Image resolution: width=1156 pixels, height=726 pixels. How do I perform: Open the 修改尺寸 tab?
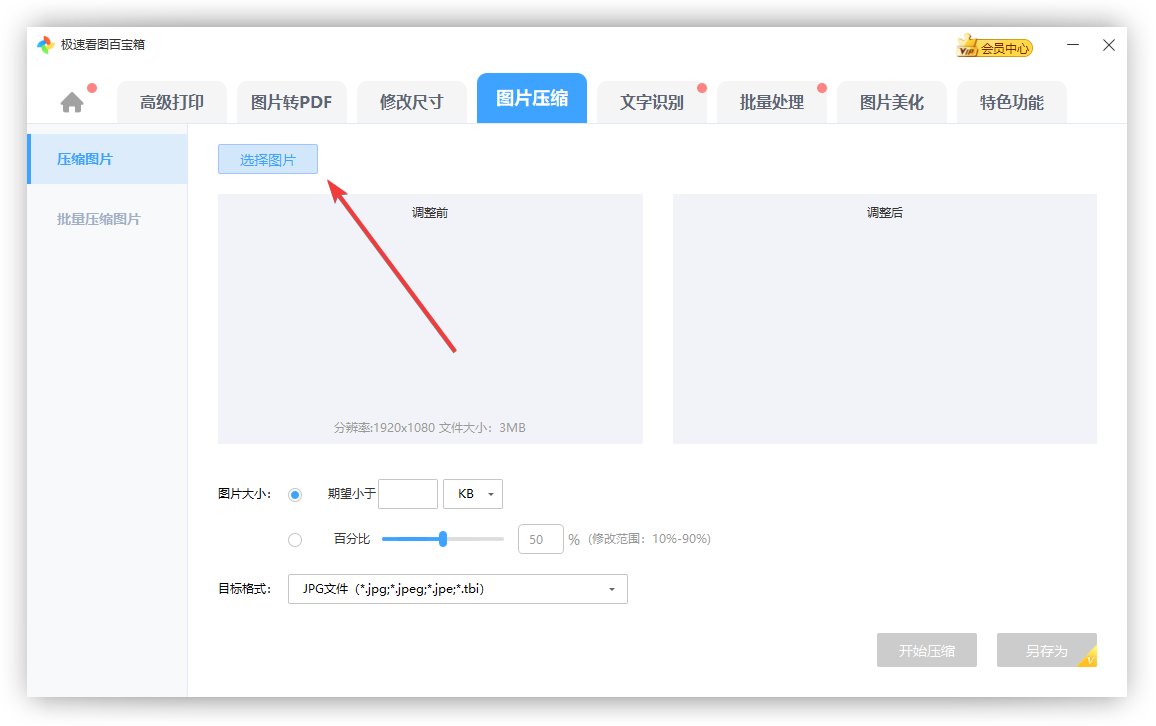[x=411, y=102]
